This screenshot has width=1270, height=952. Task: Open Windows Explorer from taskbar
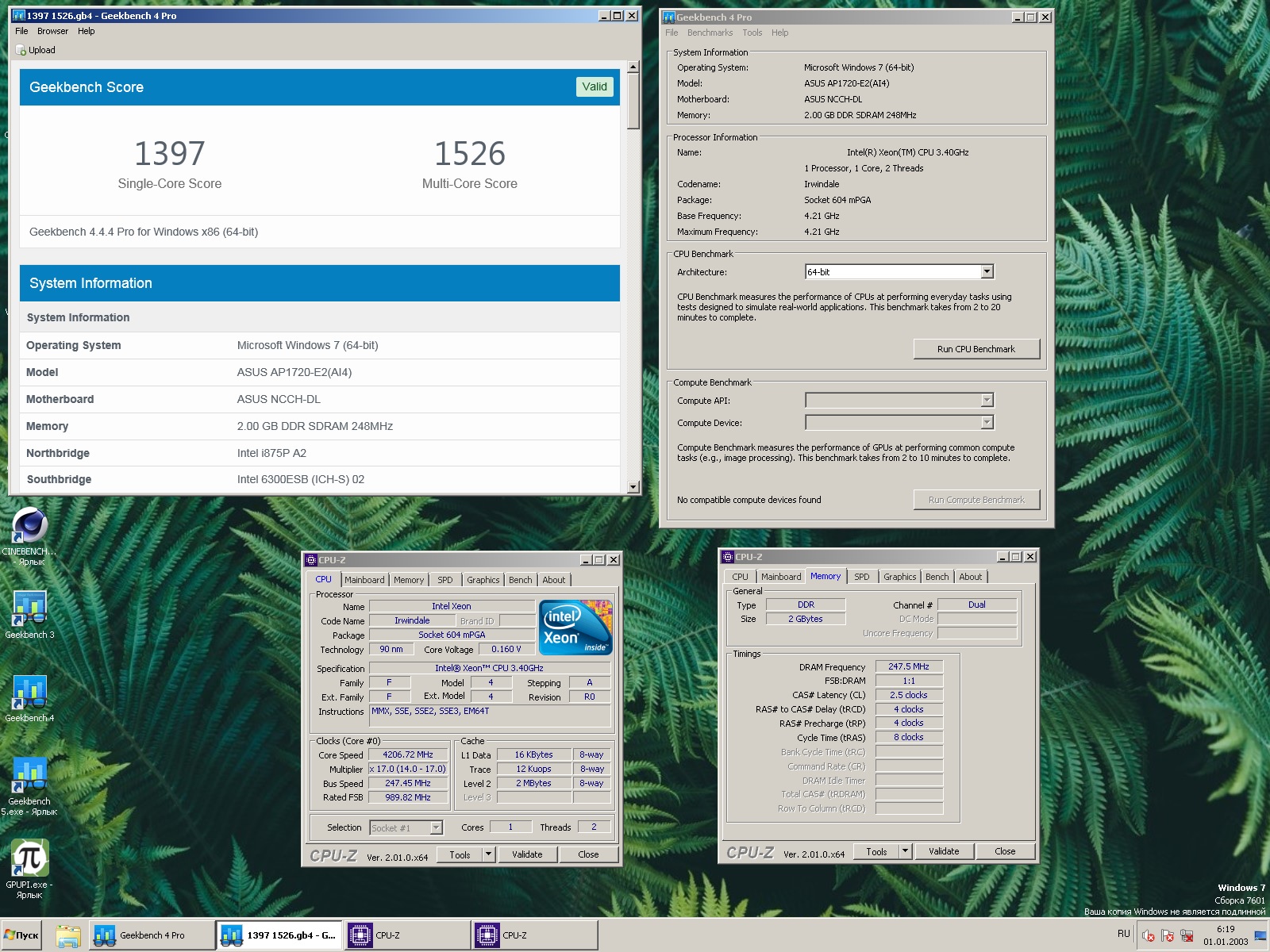click(68, 935)
